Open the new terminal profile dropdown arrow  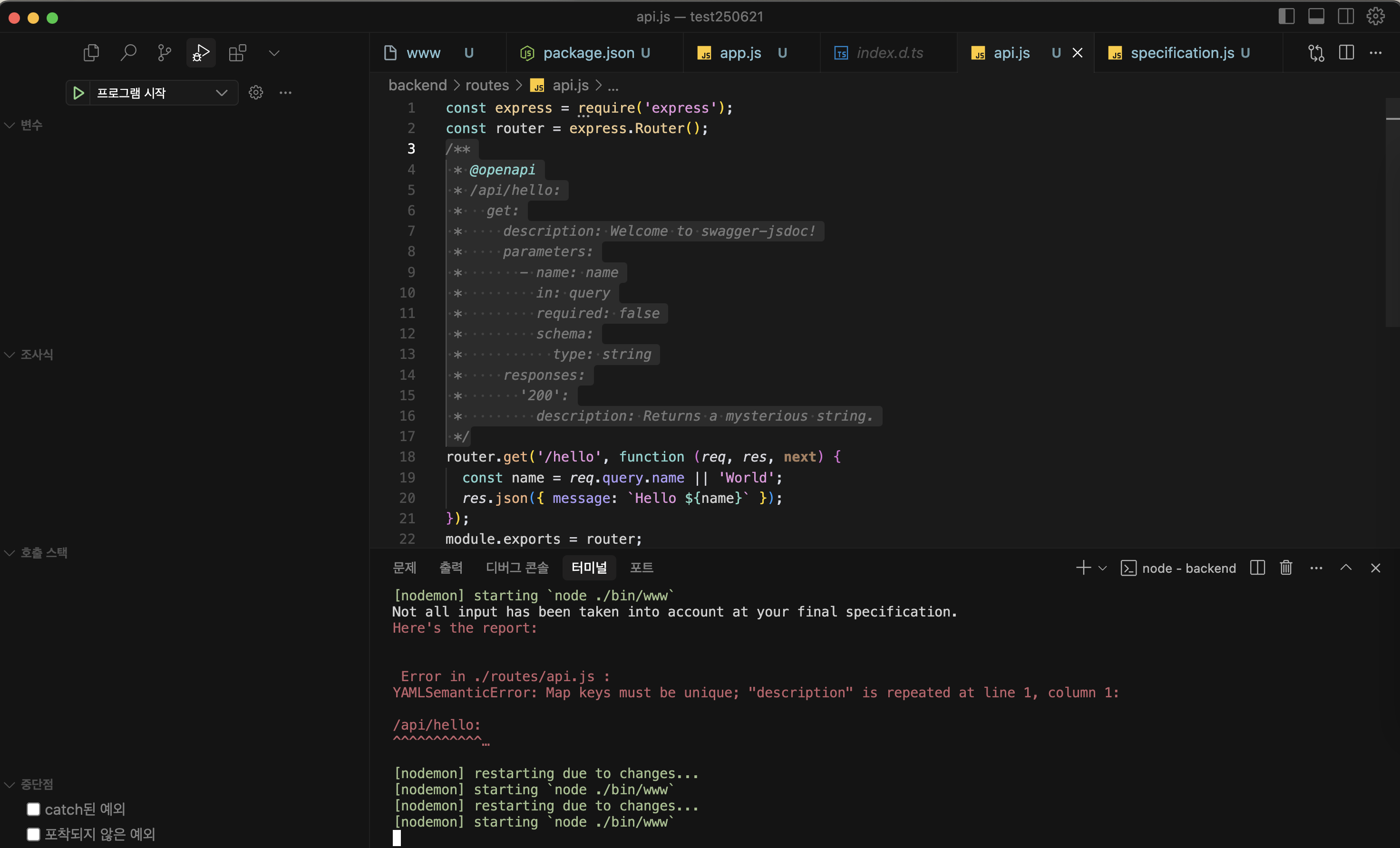coord(1102,568)
